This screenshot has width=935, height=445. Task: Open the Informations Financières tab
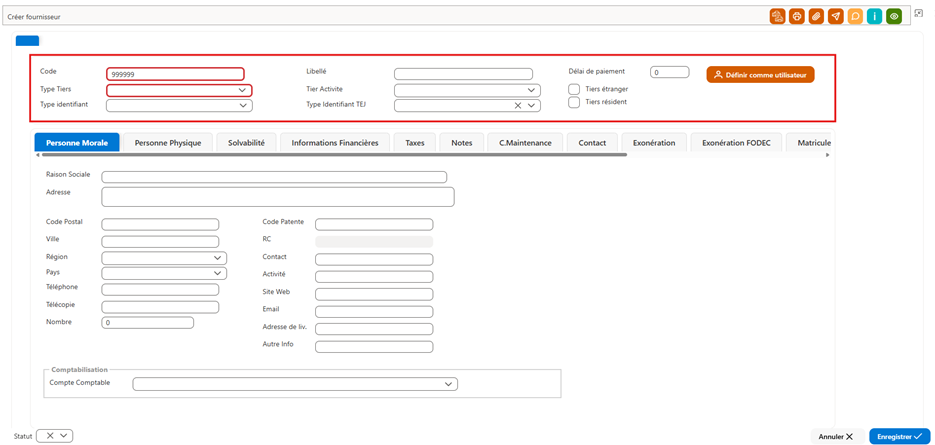point(335,143)
